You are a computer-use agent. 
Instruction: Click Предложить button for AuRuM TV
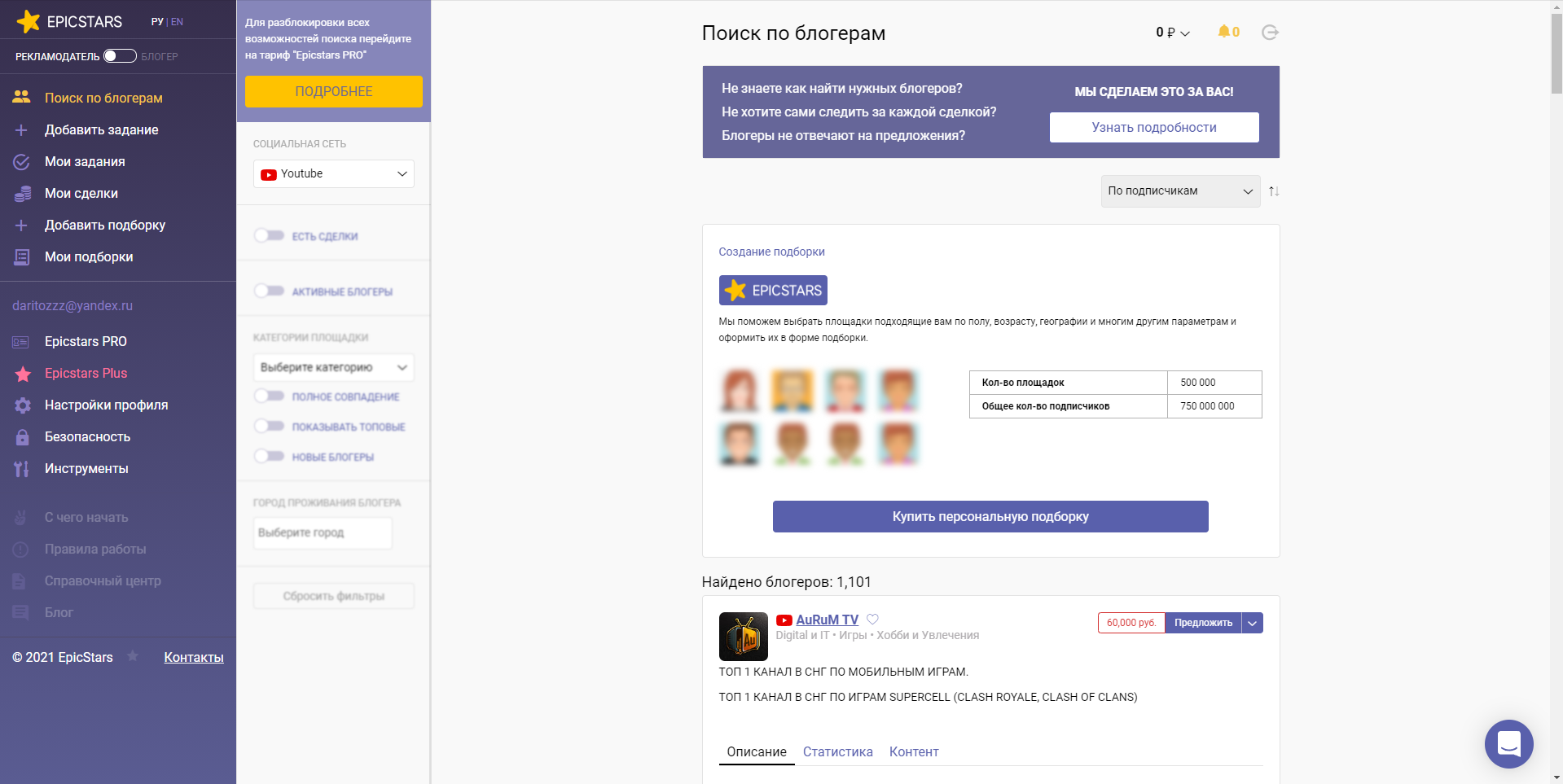click(1203, 623)
